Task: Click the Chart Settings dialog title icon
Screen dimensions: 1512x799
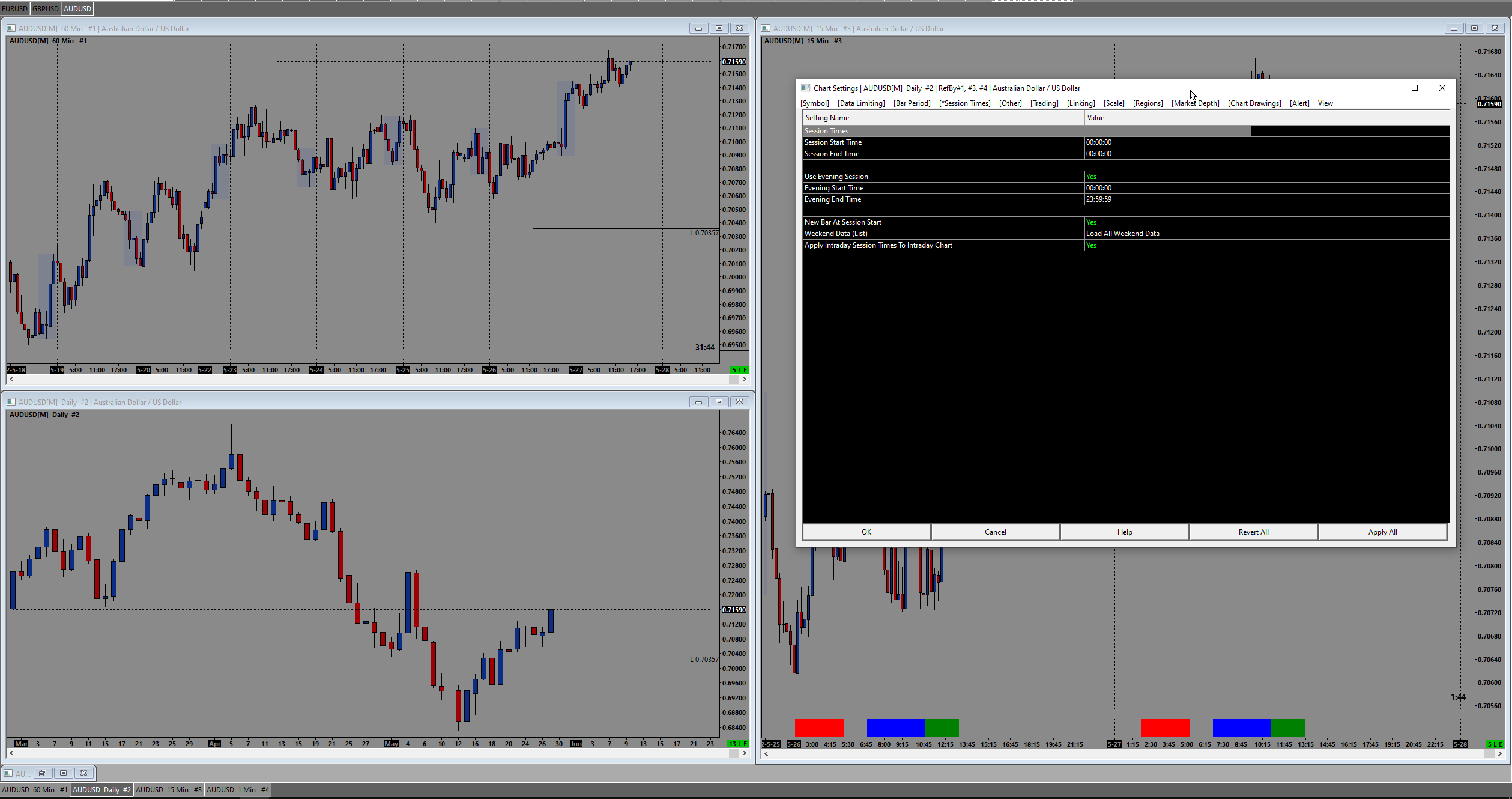Action: click(806, 88)
